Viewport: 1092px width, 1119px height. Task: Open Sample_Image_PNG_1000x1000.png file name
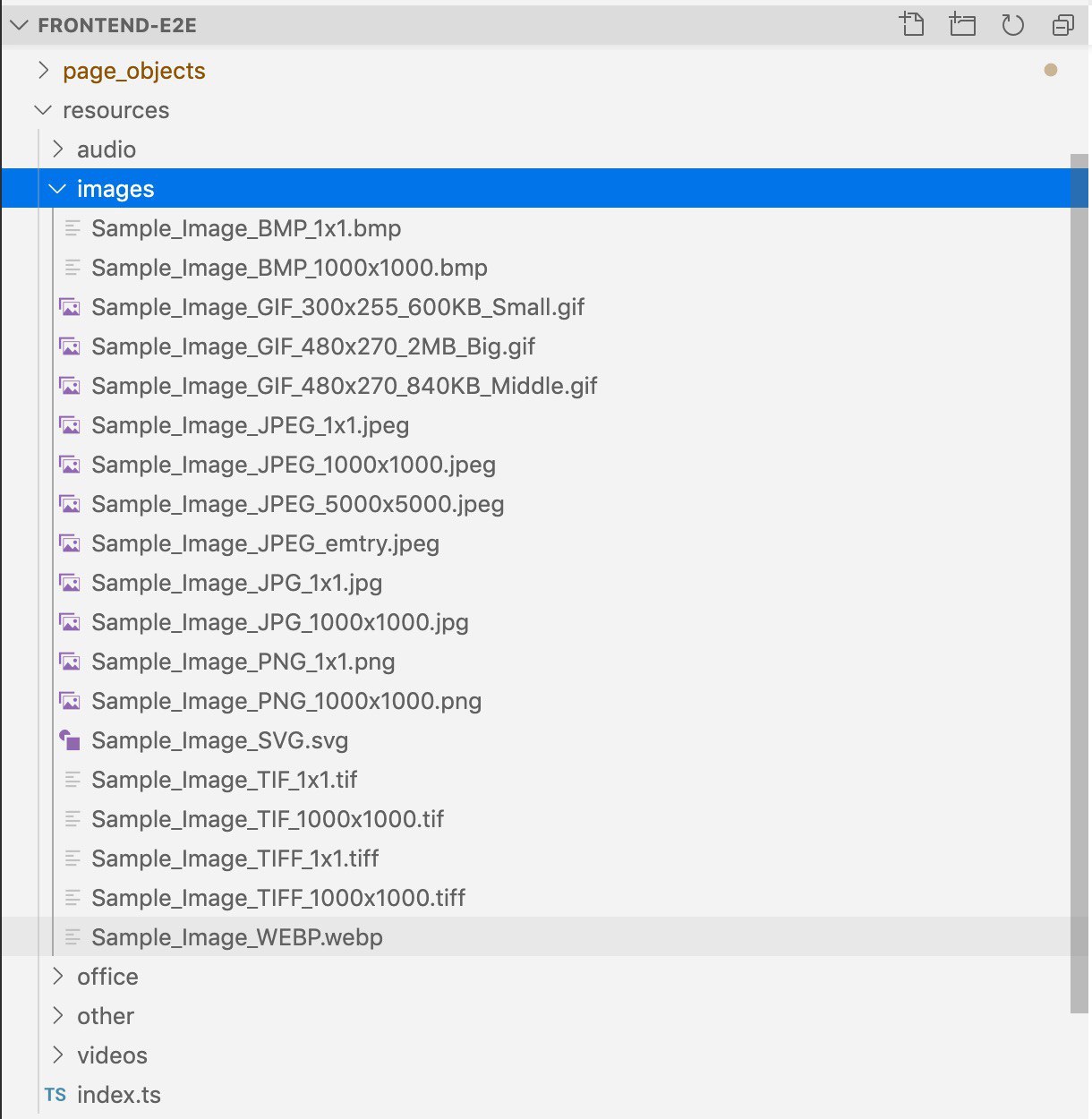(286, 702)
